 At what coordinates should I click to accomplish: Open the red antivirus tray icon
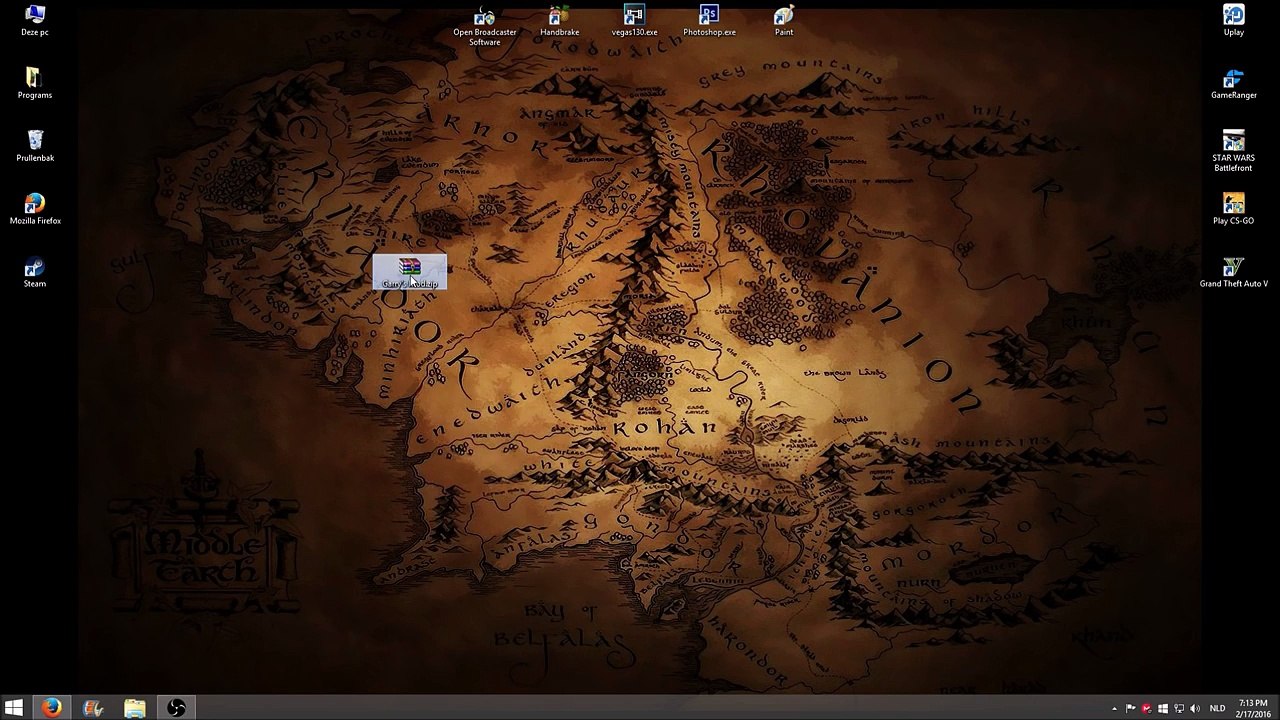pyautogui.click(x=1146, y=709)
